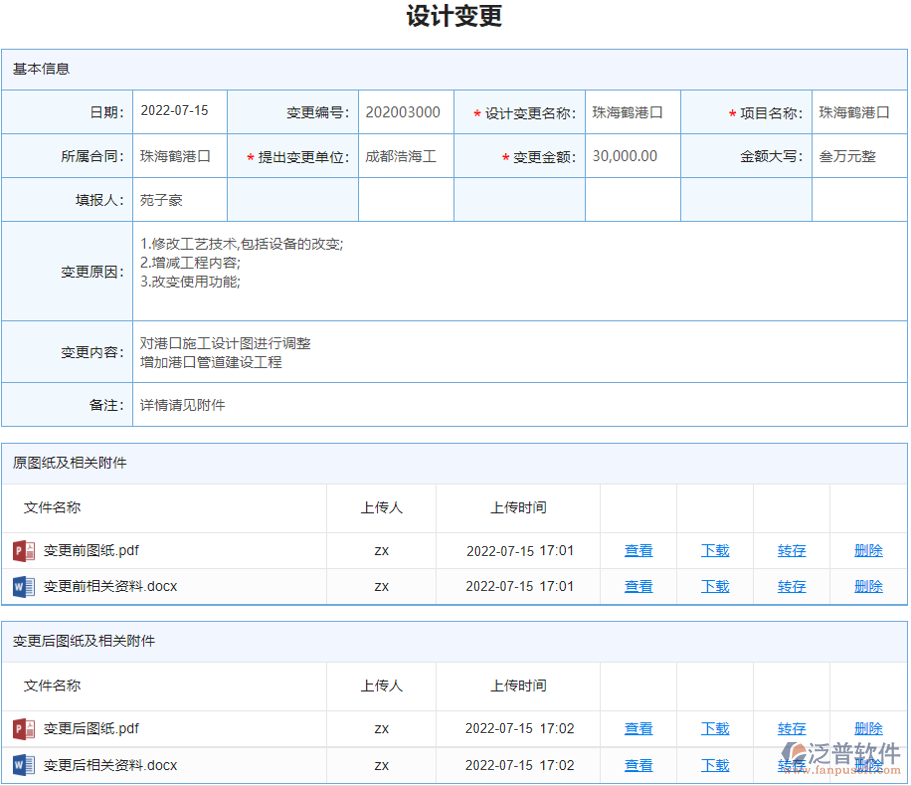This screenshot has height=786, width=911.
Task: Click 转存 for 变更前图纸.pdf
Action: (x=791, y=550)
